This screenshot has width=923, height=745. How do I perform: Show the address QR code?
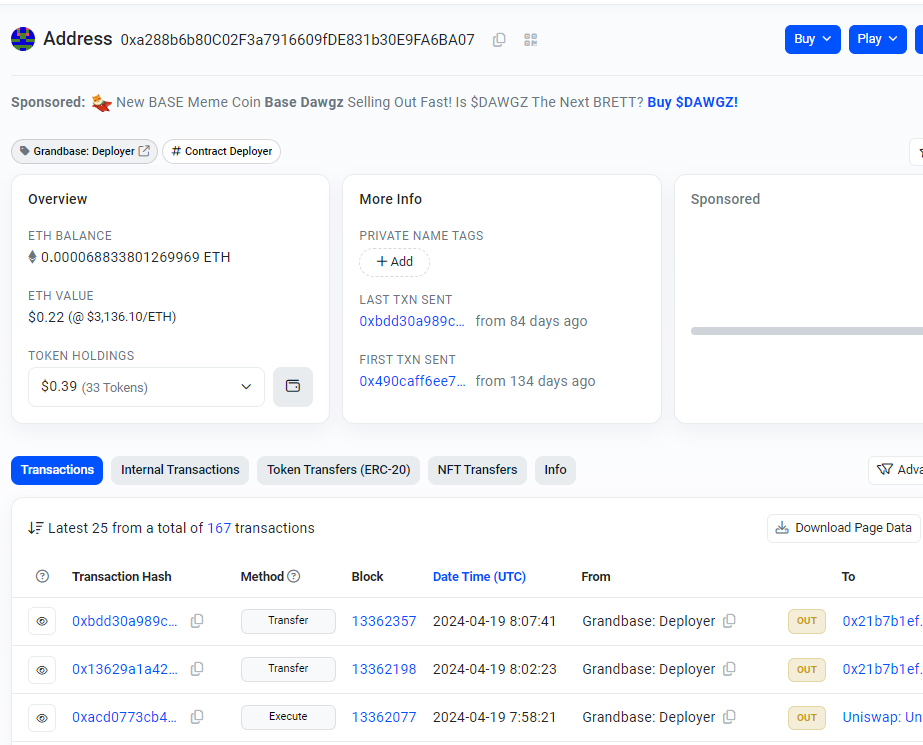530,39
